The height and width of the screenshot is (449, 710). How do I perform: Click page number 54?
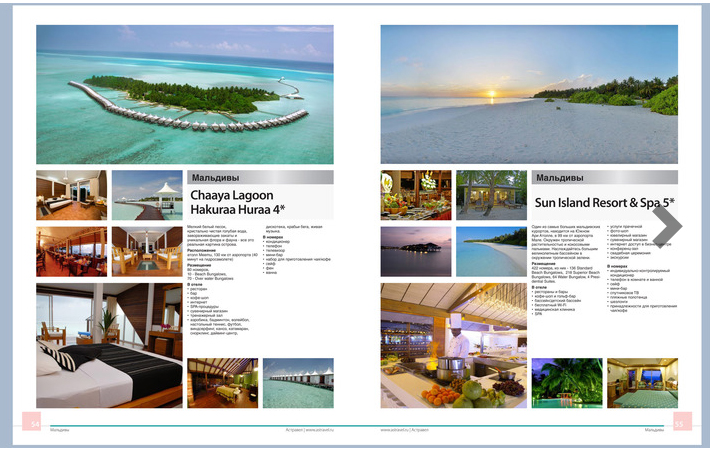click(x=32, y=421)
